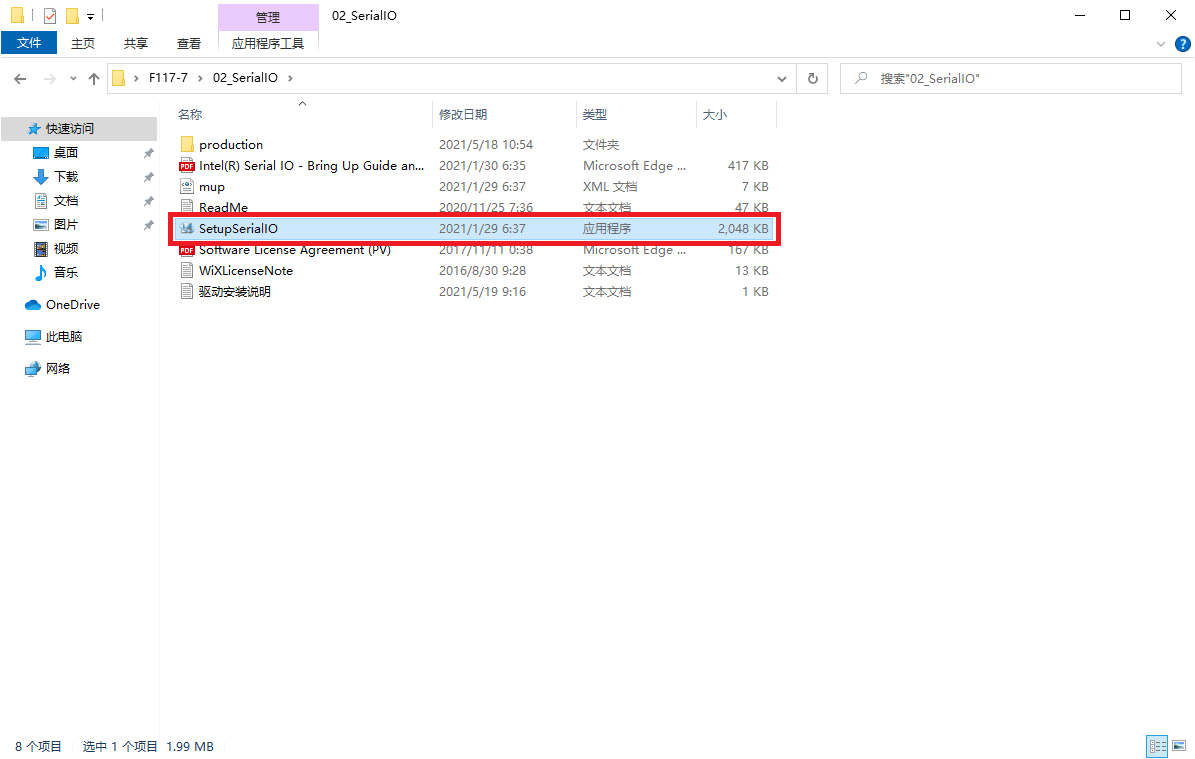Click the pin icon next to 下载

click(149, 177)
